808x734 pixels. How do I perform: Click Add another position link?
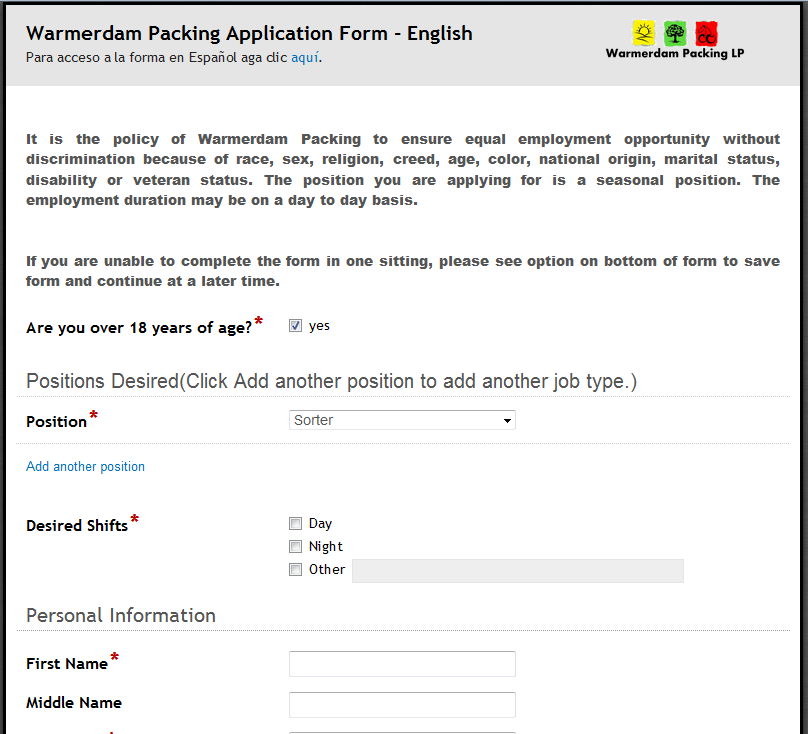pos(86,466)
